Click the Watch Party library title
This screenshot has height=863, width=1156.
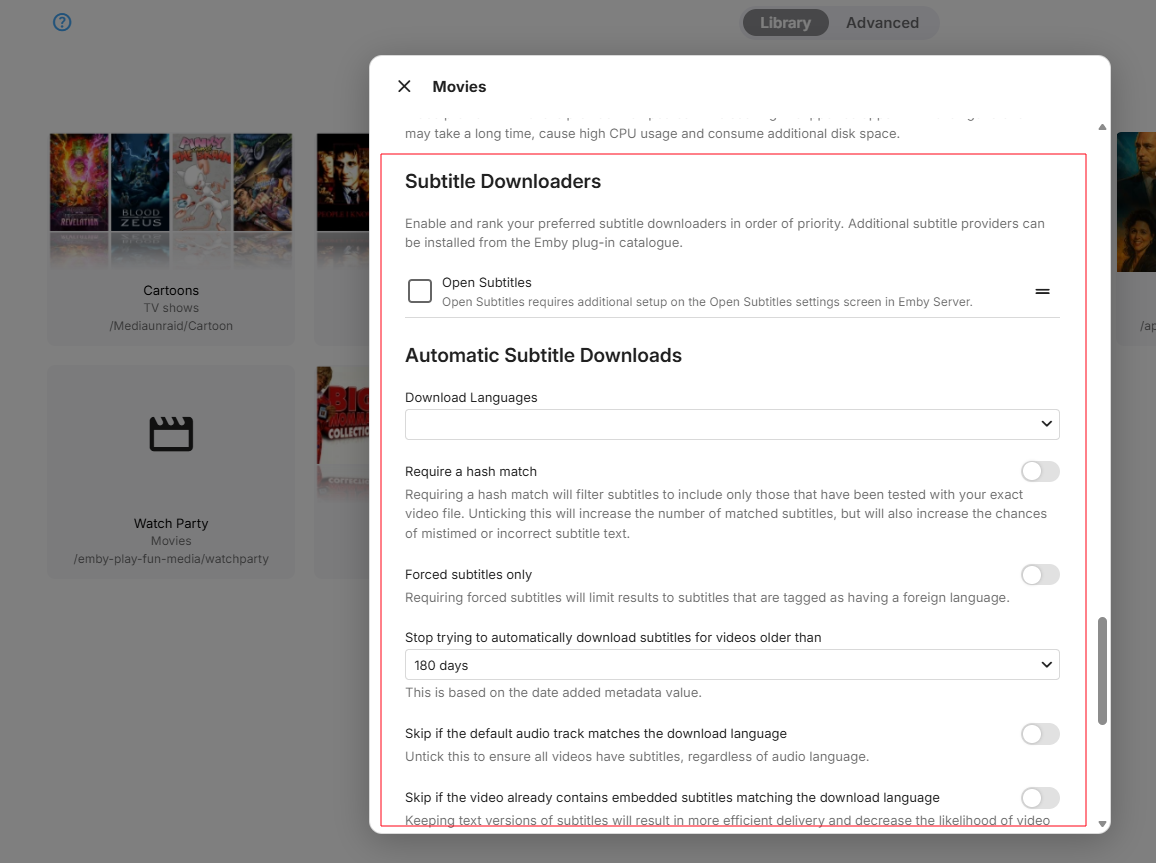pyautogui.click(x=171, y=523)
